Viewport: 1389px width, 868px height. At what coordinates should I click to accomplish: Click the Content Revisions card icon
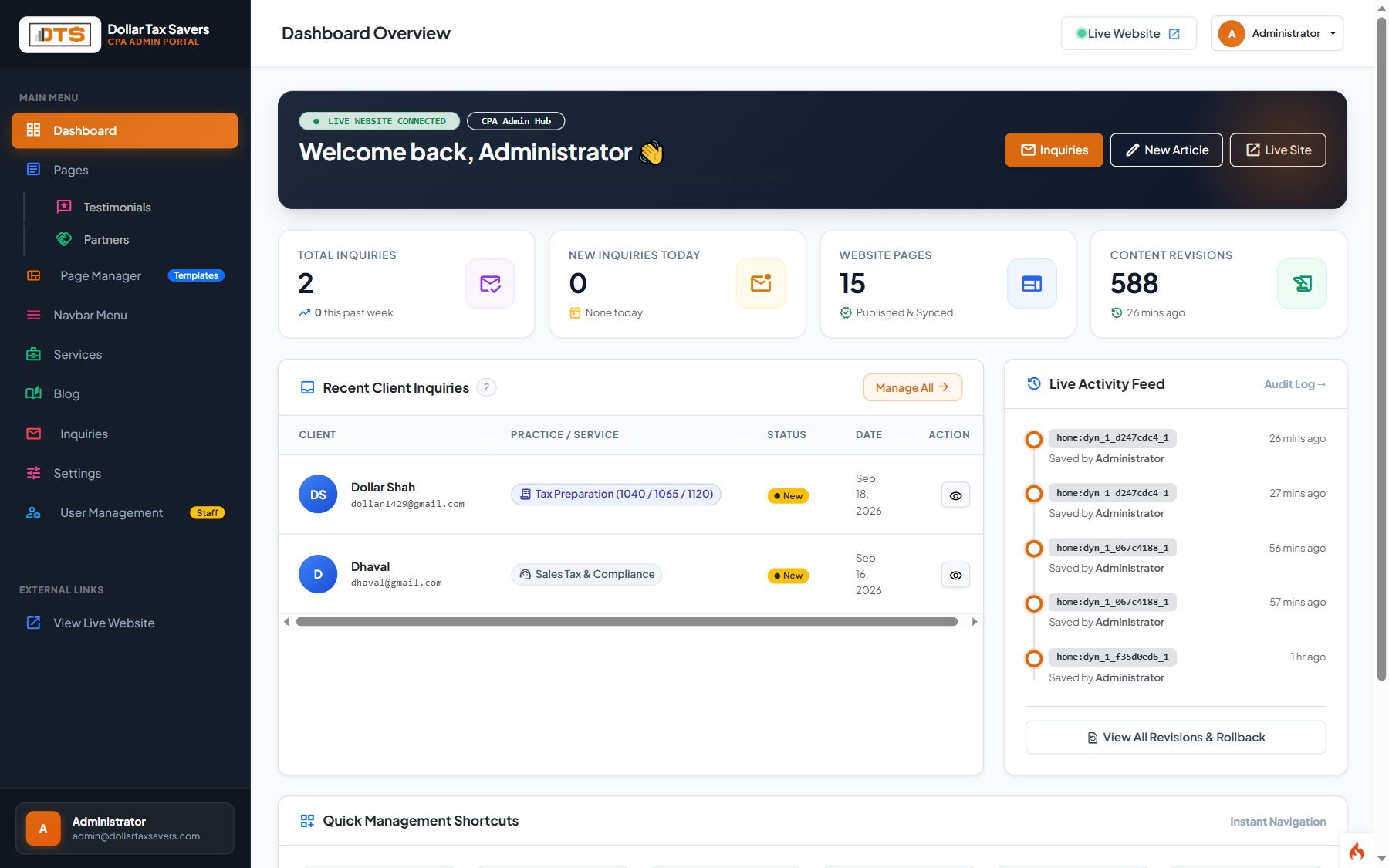click(x=1303, y=283)
